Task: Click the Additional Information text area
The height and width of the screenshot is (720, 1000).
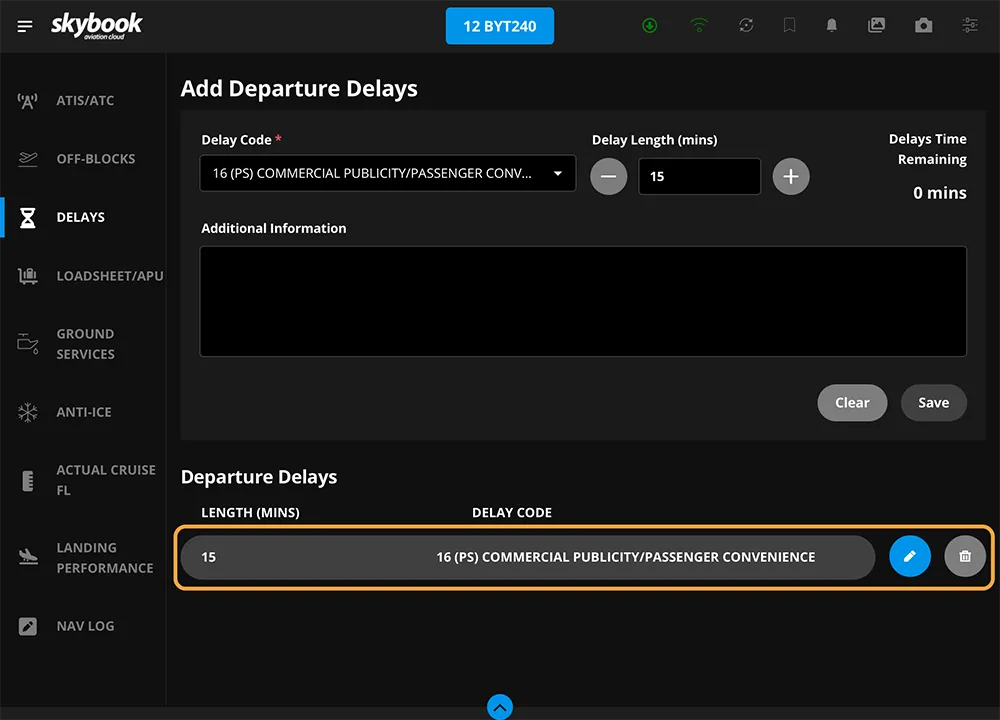Action: click(583, 301)
